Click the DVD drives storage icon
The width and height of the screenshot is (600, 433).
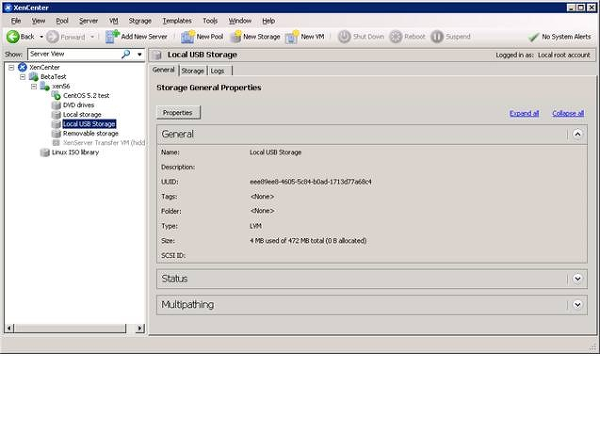coord(56,105)
